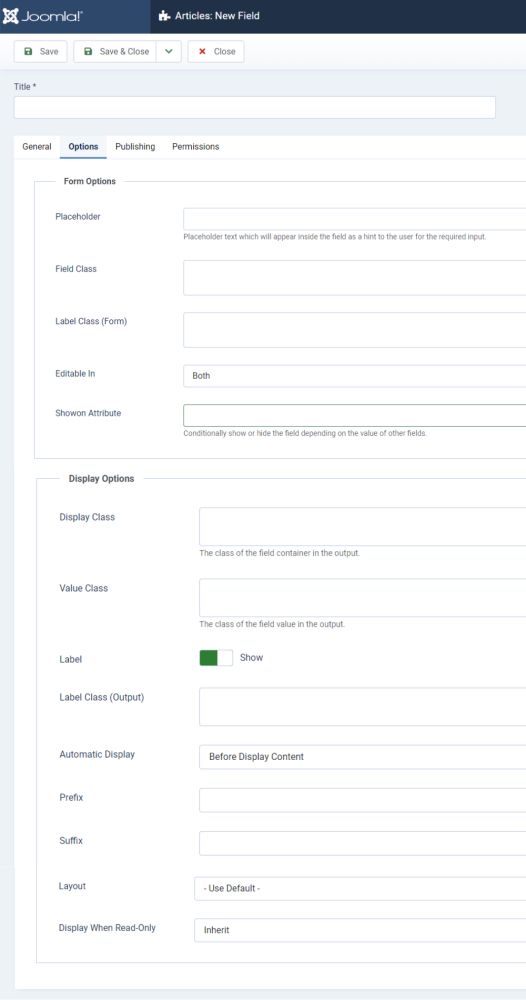Open Display When Read-Only dropdown
The image size is (526, 1000).
(360, 930)
